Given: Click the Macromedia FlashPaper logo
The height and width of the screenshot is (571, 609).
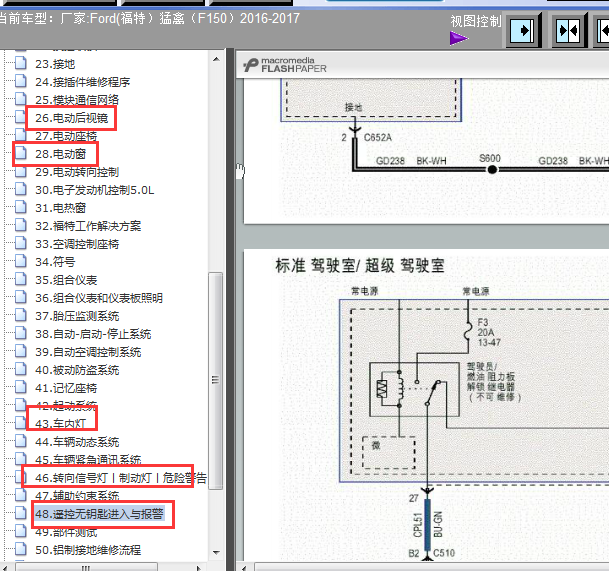Looking at the screenshot, I should pyautogui.click(x=285, y=65).
